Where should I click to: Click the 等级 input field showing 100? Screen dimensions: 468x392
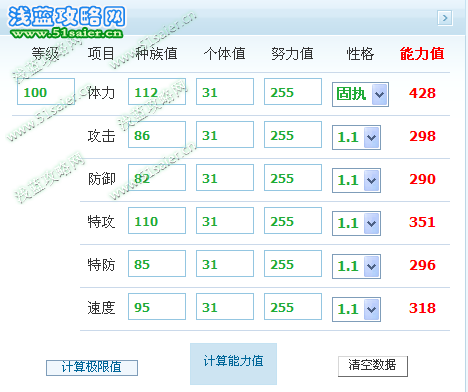click(x=46, y=92)
